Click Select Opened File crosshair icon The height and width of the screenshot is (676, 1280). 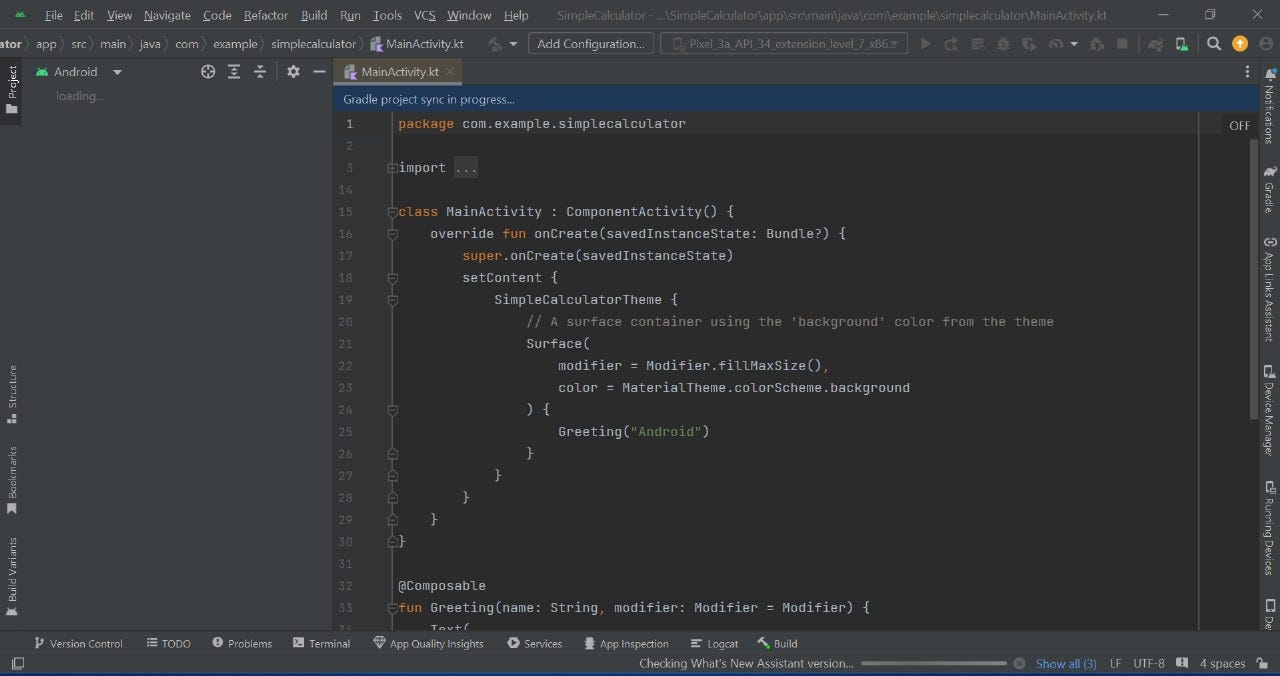click(x=208, y=72)
